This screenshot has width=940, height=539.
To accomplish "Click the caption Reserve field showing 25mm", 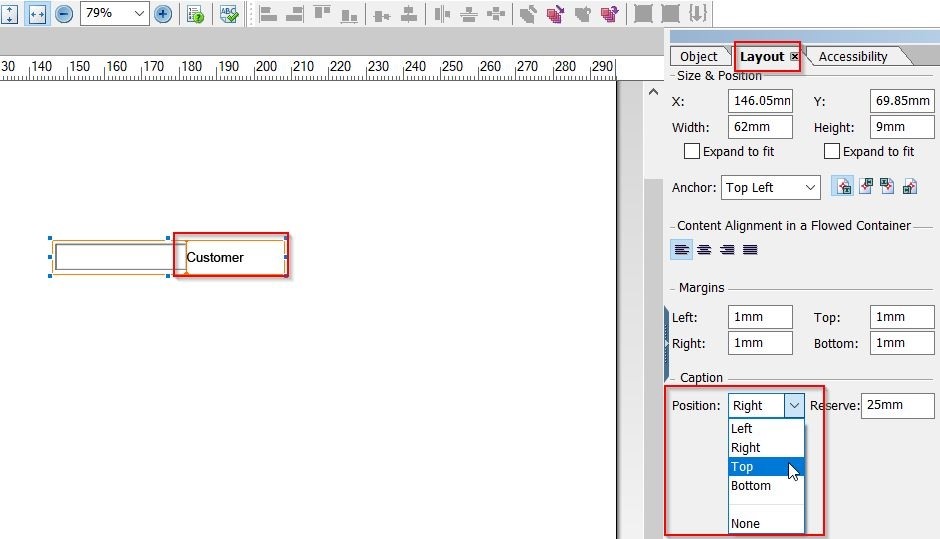I will pyautogui.click(x=897, y=405).
